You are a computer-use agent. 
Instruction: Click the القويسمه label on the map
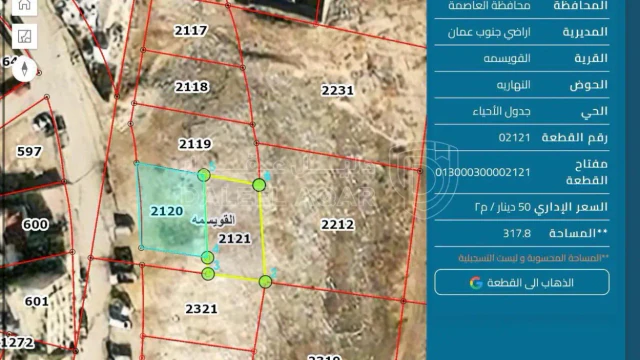coord(213,220)
